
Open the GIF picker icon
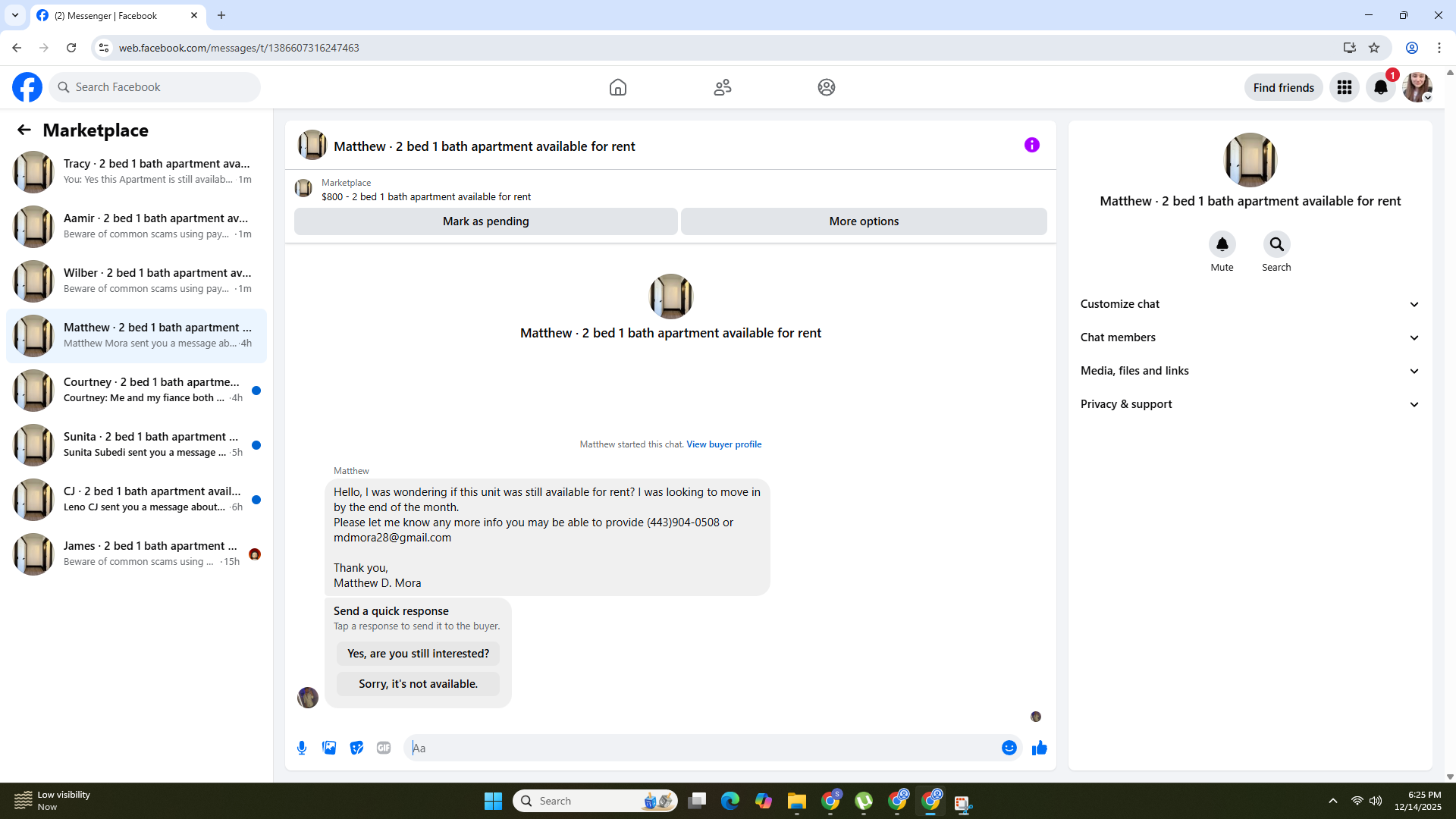[384, 748]
